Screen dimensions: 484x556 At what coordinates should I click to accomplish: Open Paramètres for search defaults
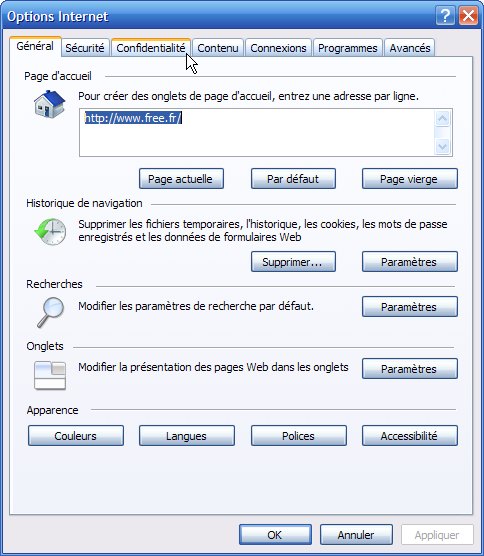tap(410, 307)
